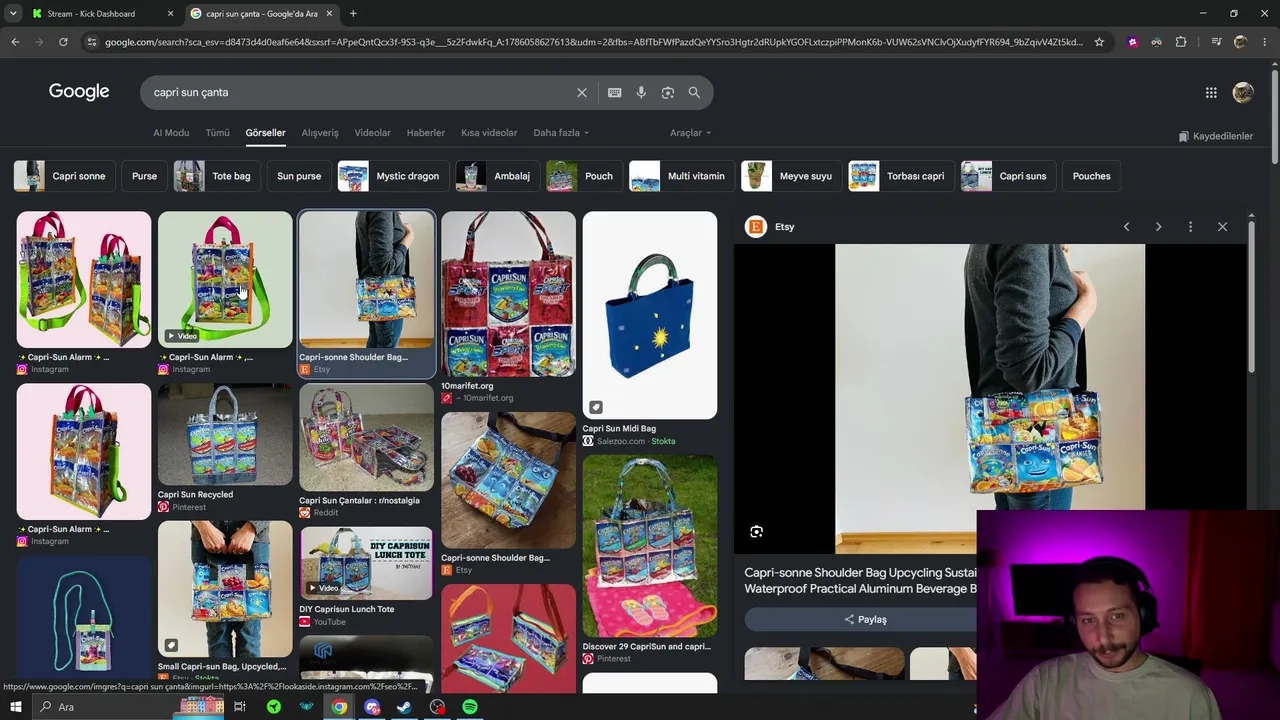Start a voice search with the microphone

(641, 93)
